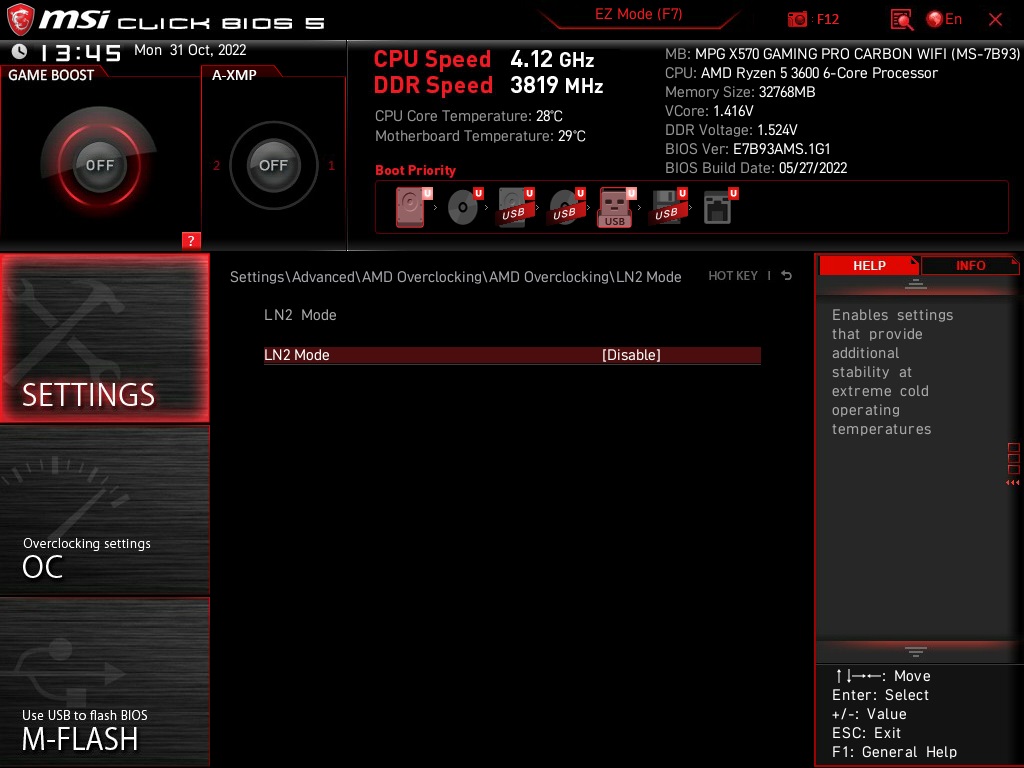
Task: Select the network boot priority device
Action: [x=720, y=207]
